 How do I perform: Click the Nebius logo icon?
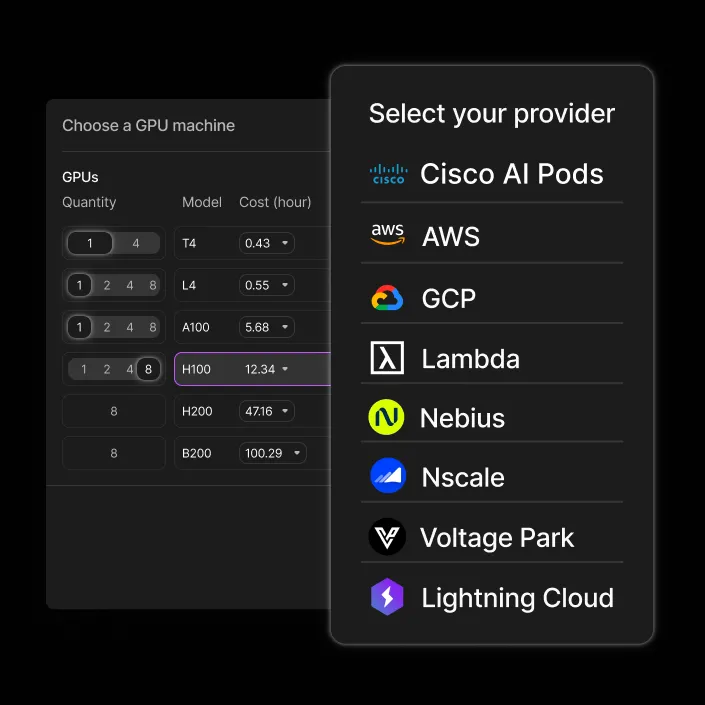386,417
